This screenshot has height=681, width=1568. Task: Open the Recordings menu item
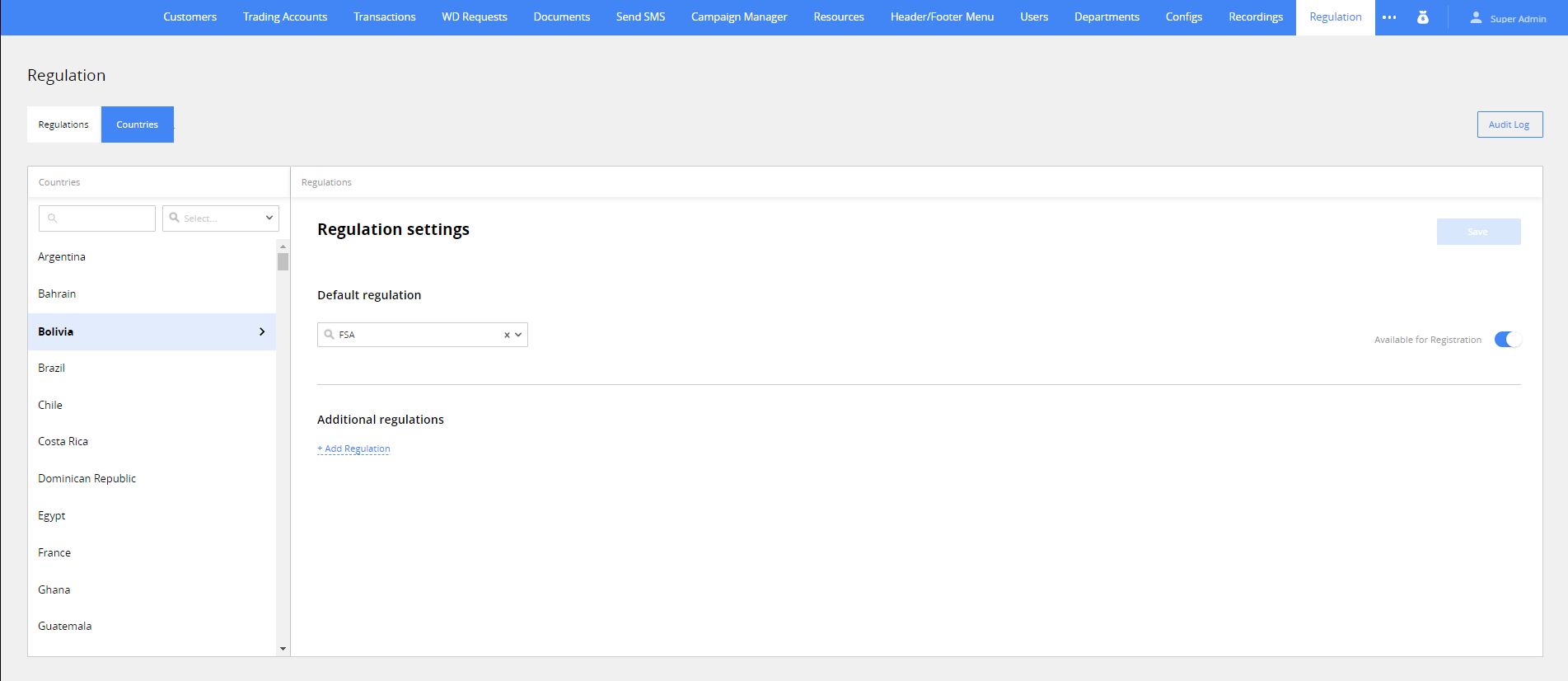pyautogui.click(x=1256, y=17)
